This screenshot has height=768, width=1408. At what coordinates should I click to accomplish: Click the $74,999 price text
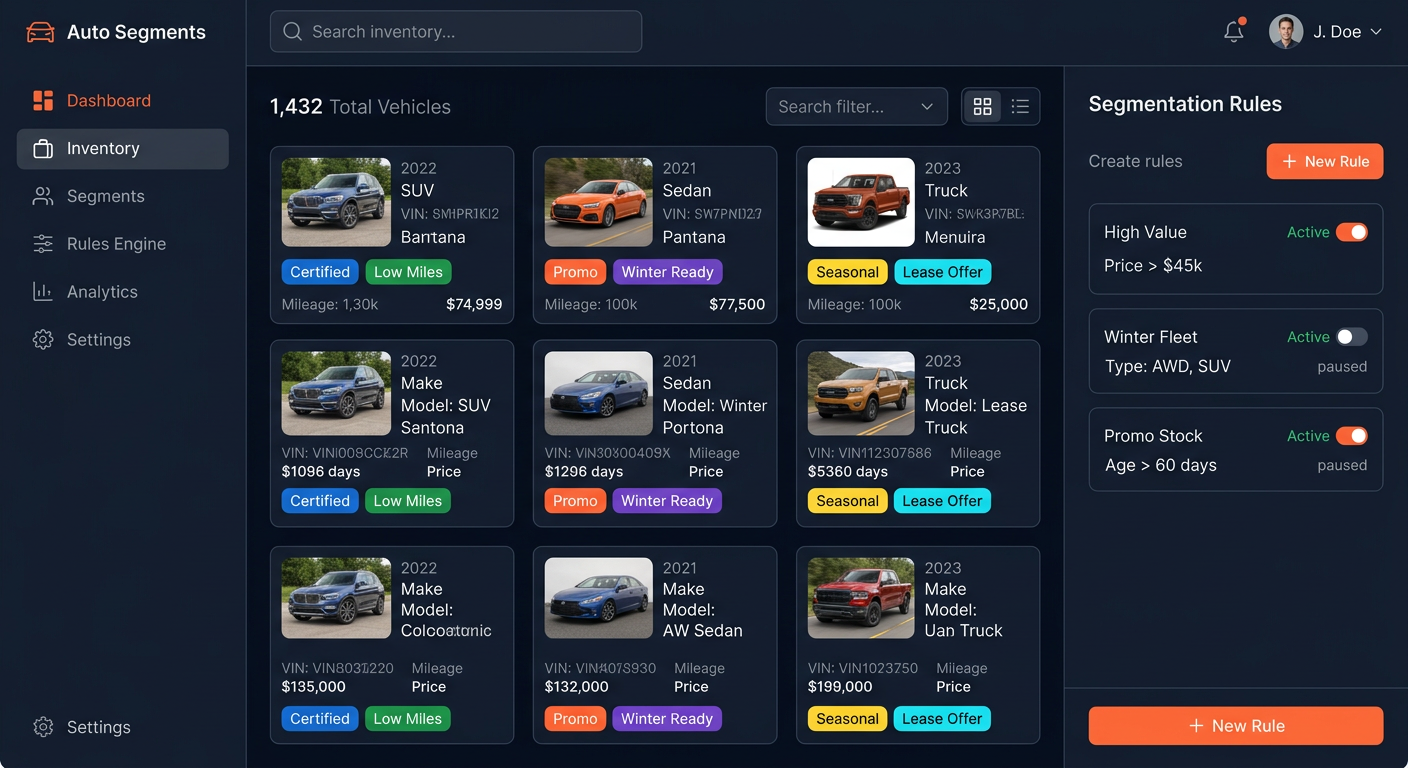coord(474,304)
